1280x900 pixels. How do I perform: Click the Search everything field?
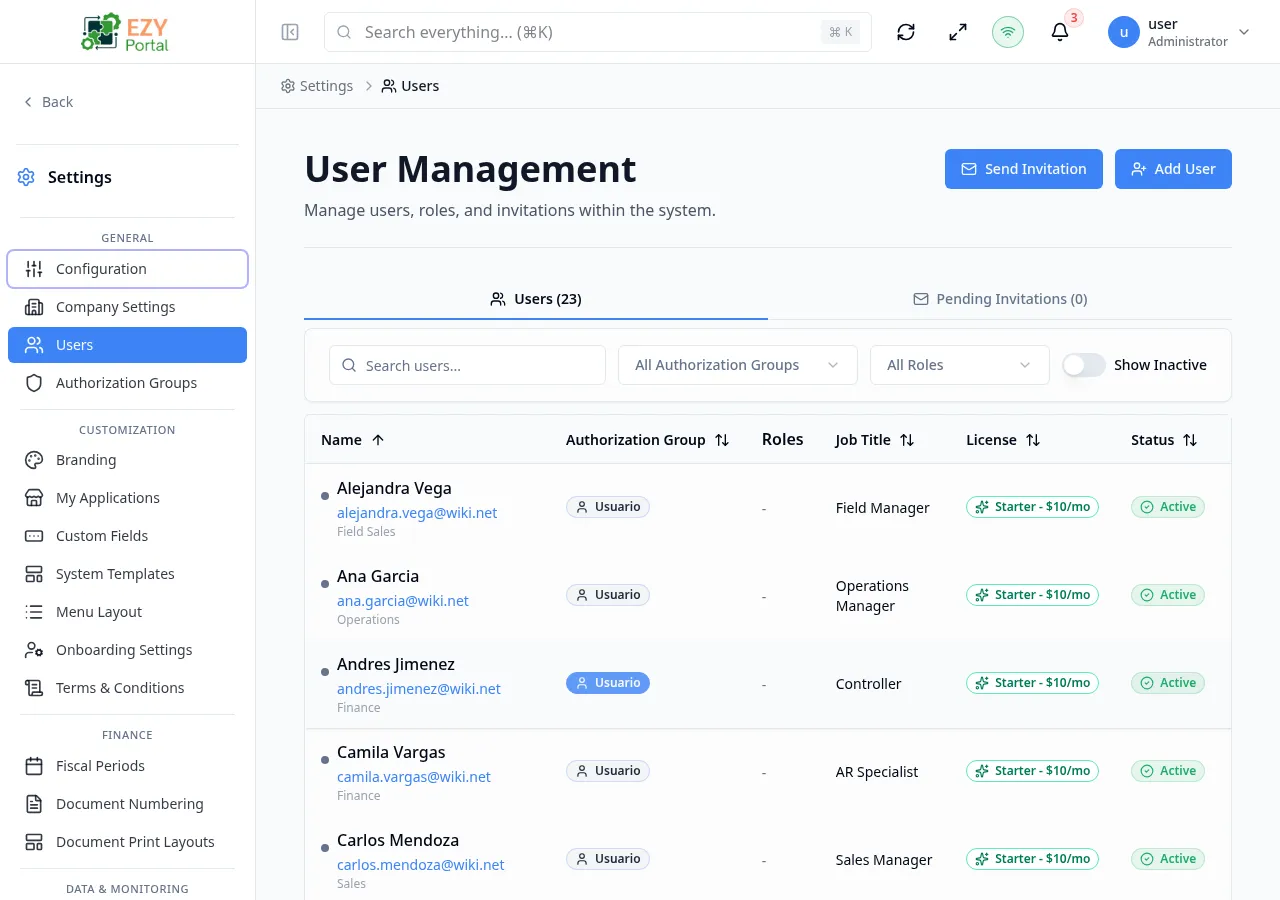coord(598,32)
